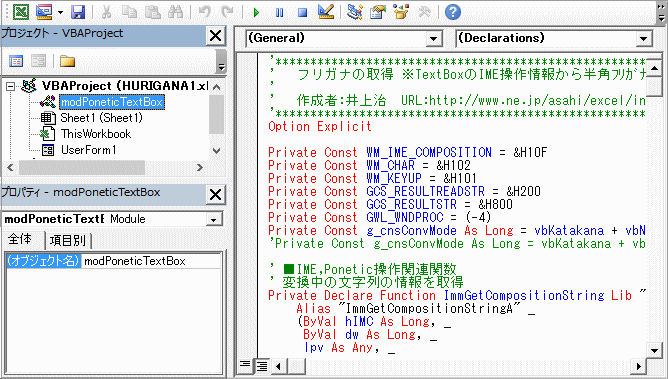Select the (オブジェクト名) property row

(x=43, y=261)
